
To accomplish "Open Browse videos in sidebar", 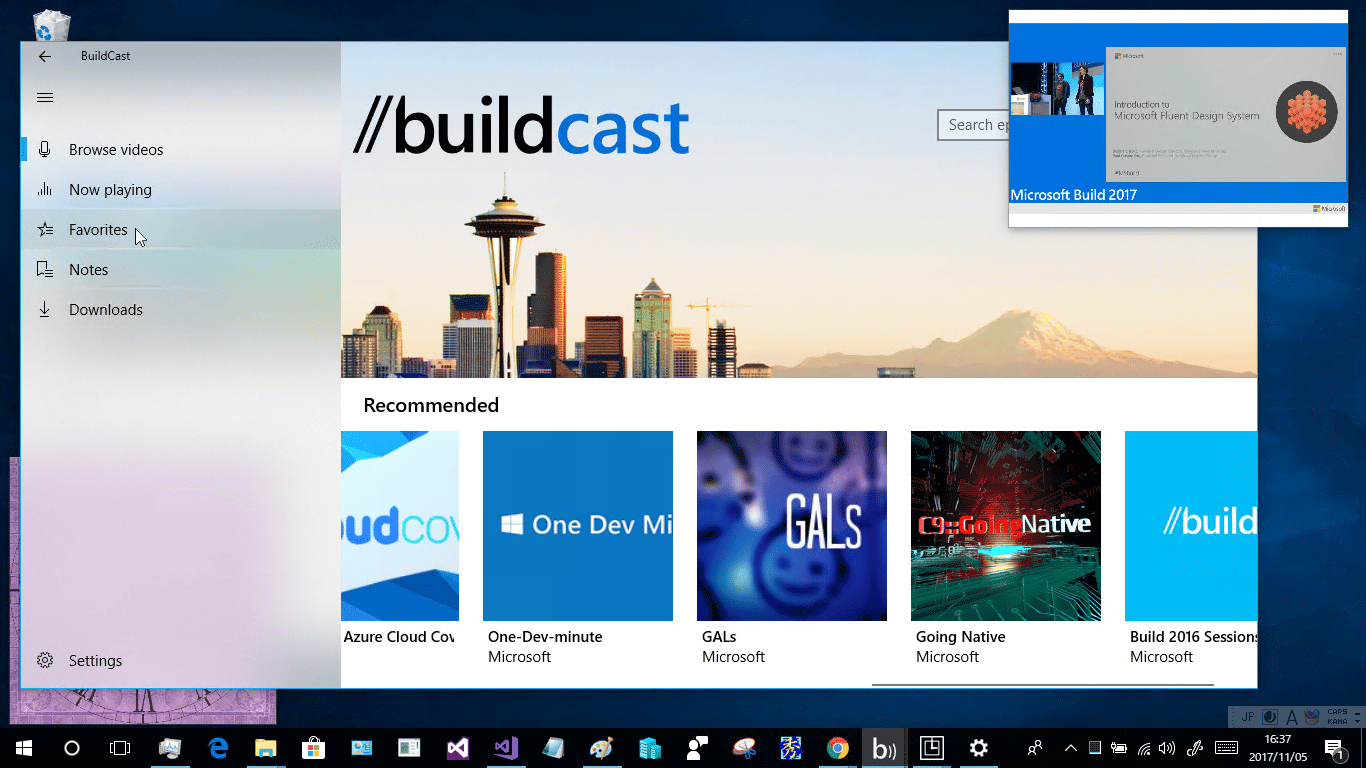I will point(180,150).
